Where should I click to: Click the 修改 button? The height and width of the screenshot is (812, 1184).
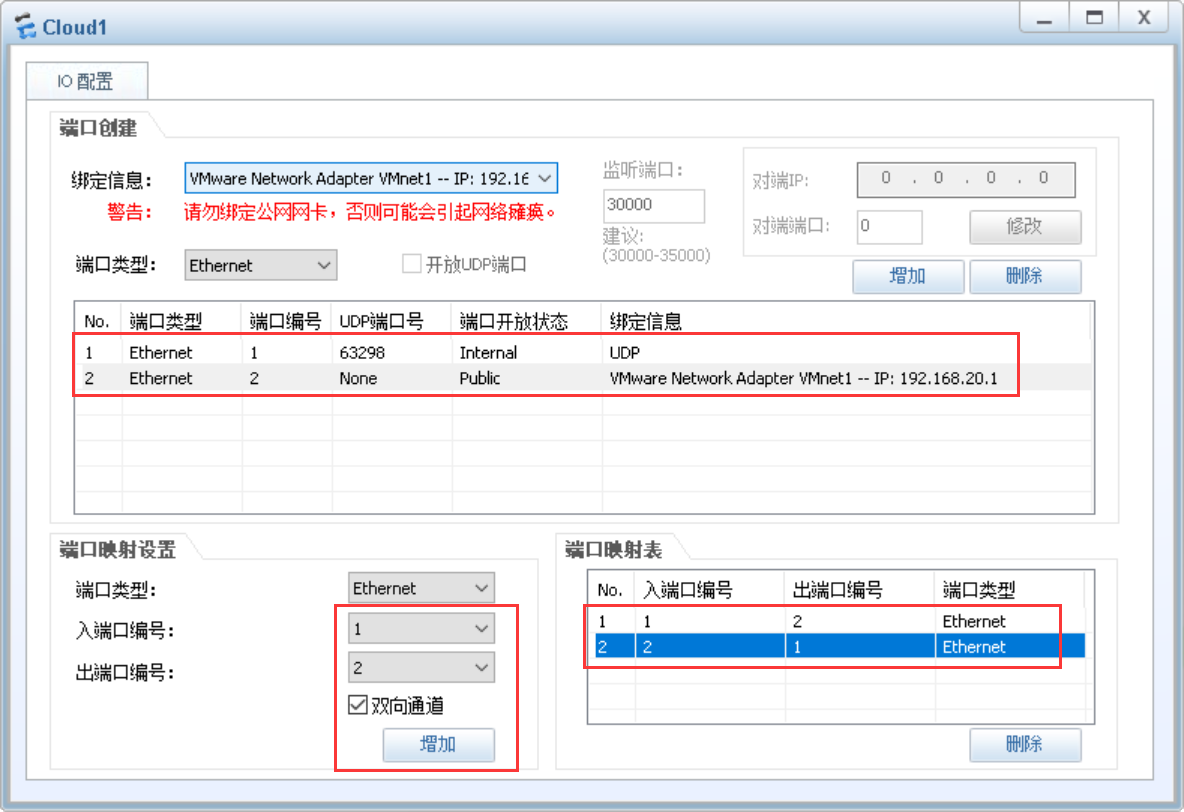(x=1025, y=227)
